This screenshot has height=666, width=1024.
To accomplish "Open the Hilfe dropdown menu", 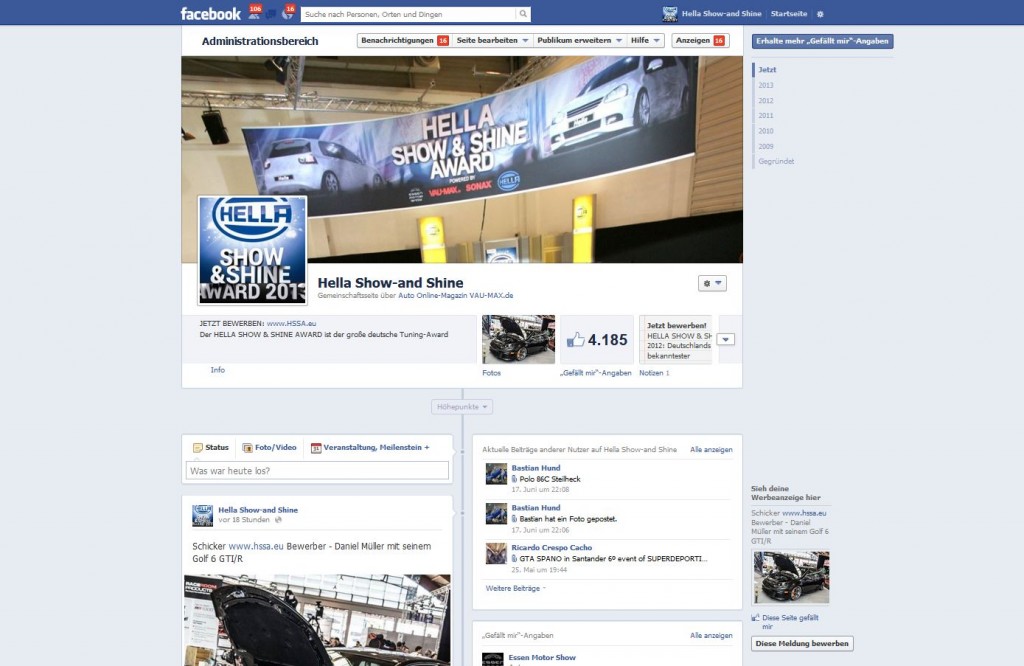I will [x=645, y=41].
